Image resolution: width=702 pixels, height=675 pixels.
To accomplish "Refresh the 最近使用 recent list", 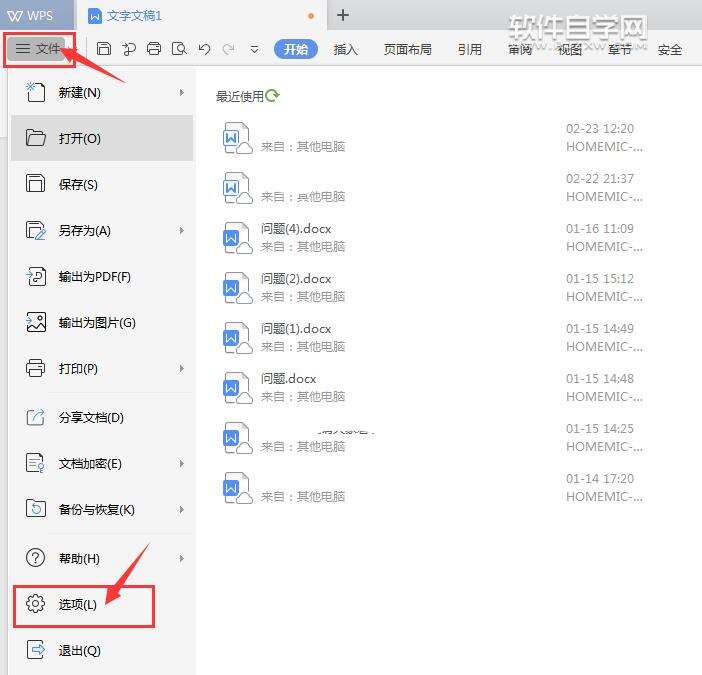I will 272,95.
